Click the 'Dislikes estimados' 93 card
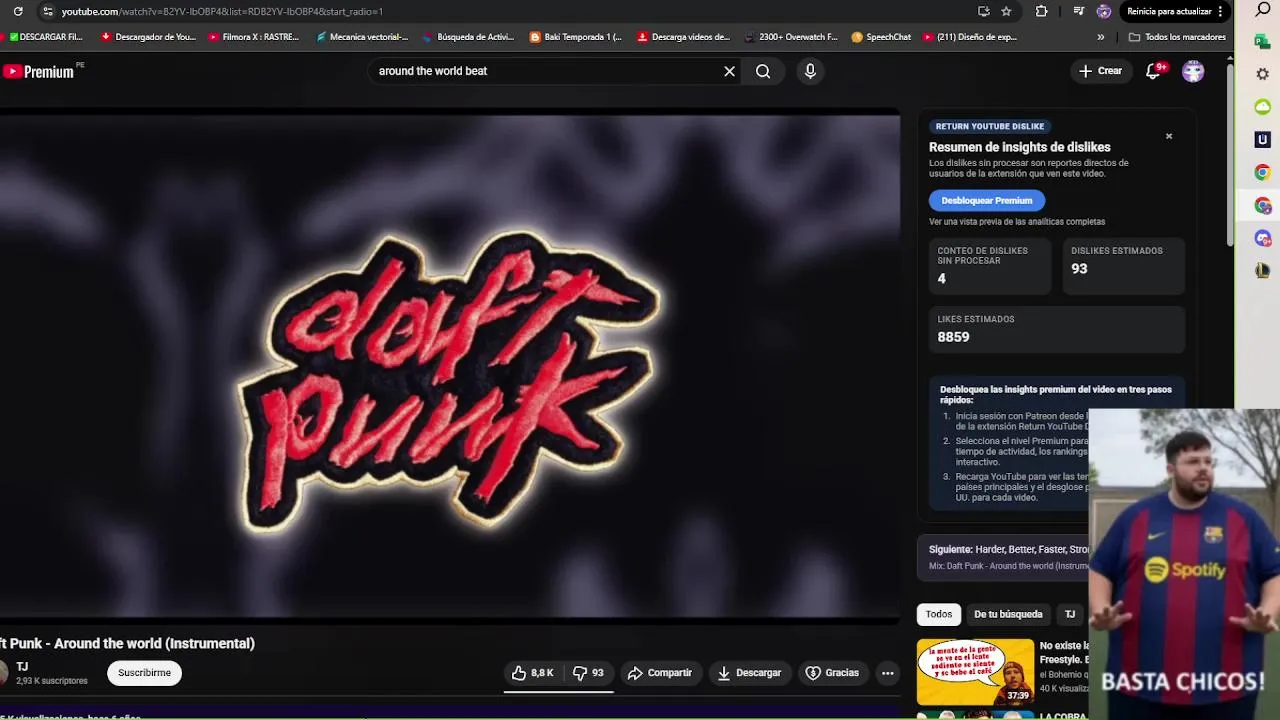 (x=1124, y=266)
